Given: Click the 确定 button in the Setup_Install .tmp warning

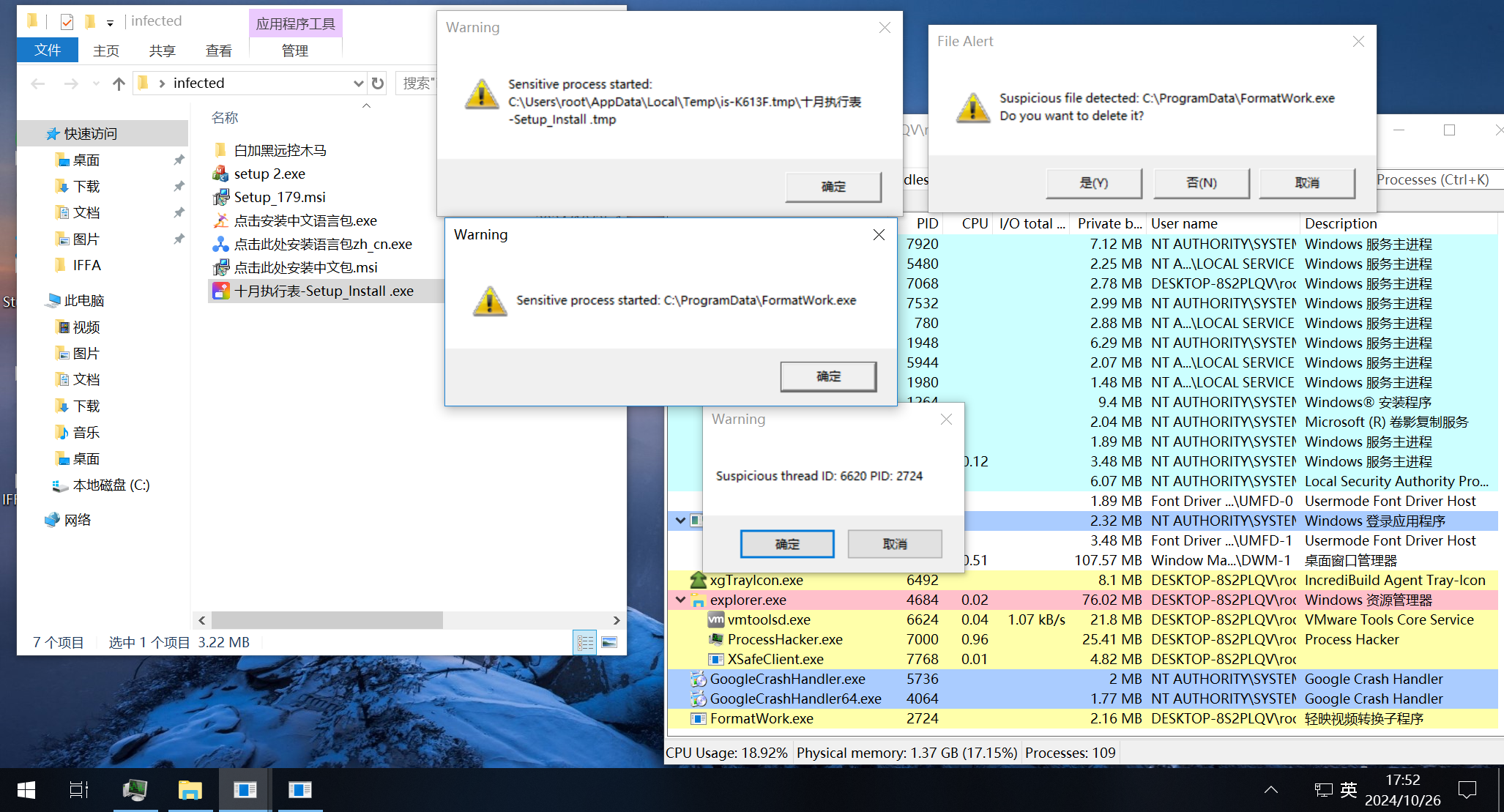Looking at the screenshot, I should (833, 187).
